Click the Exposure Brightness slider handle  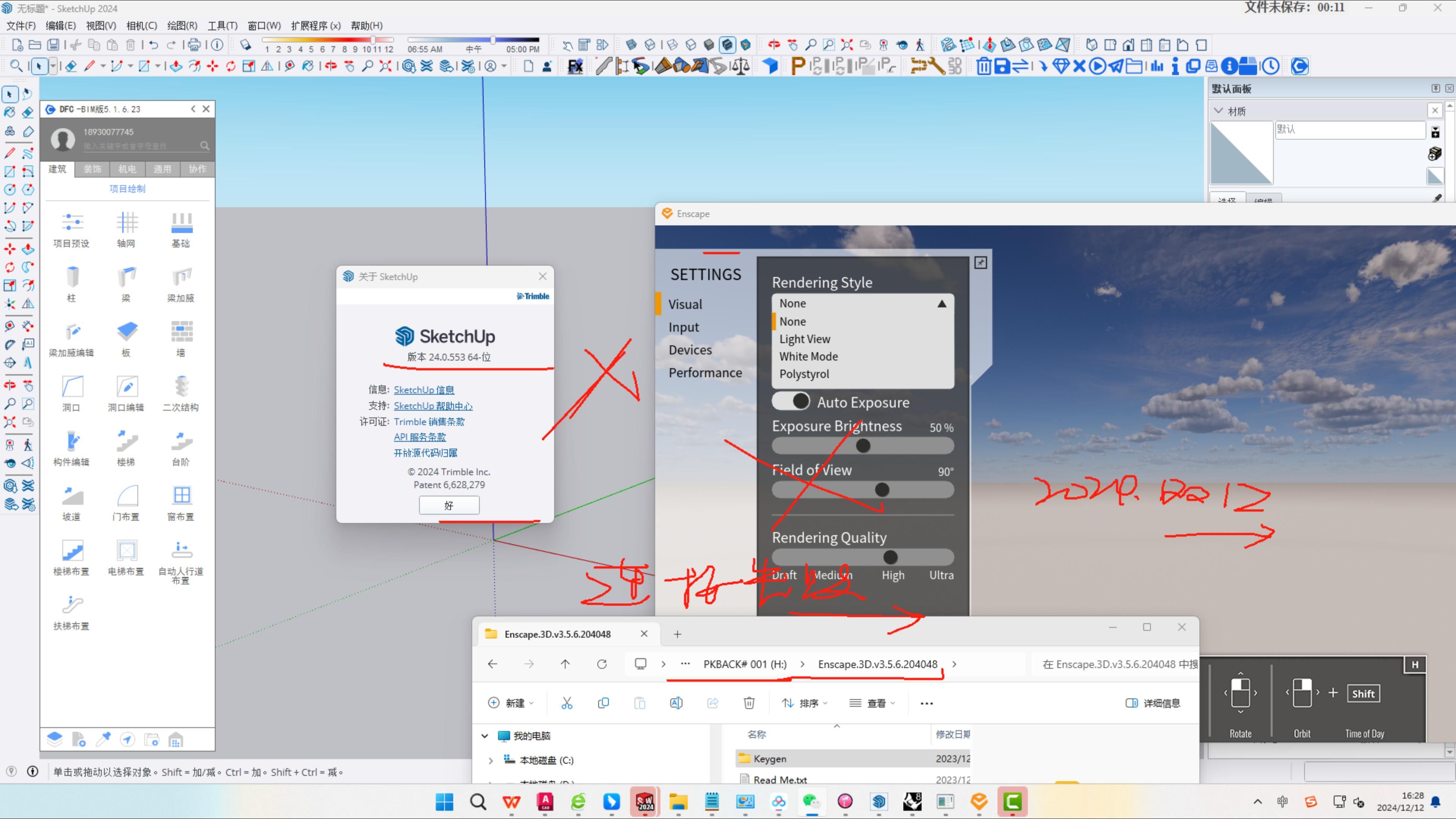(863, 446)
